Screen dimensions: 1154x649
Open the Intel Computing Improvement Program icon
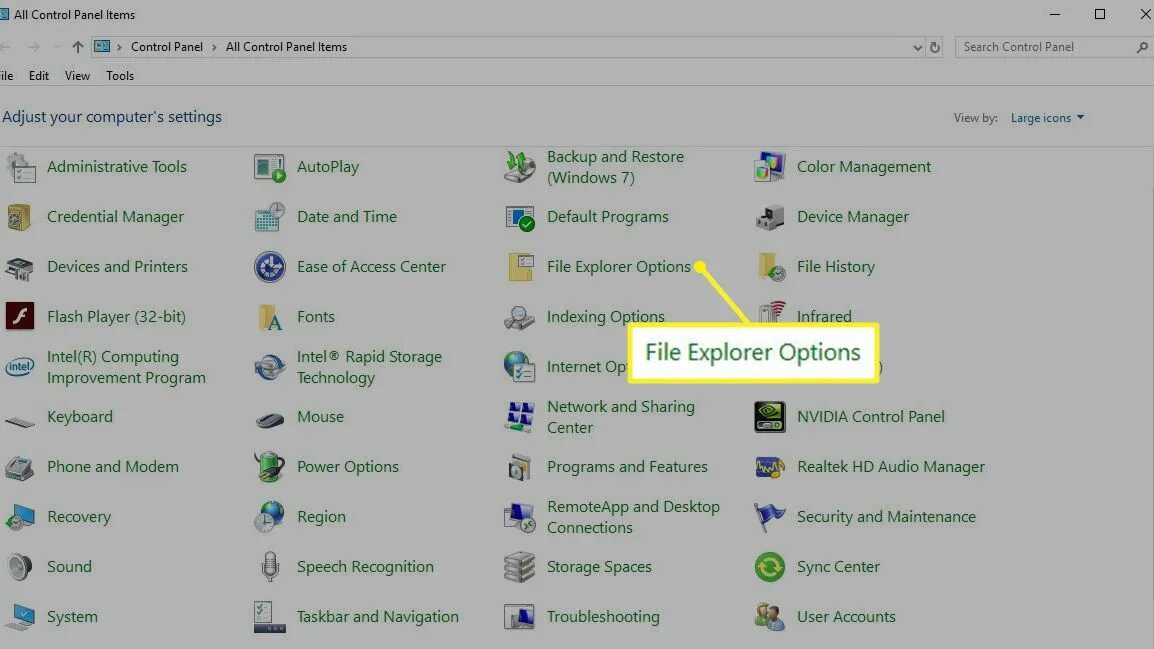tap(20, 366)
